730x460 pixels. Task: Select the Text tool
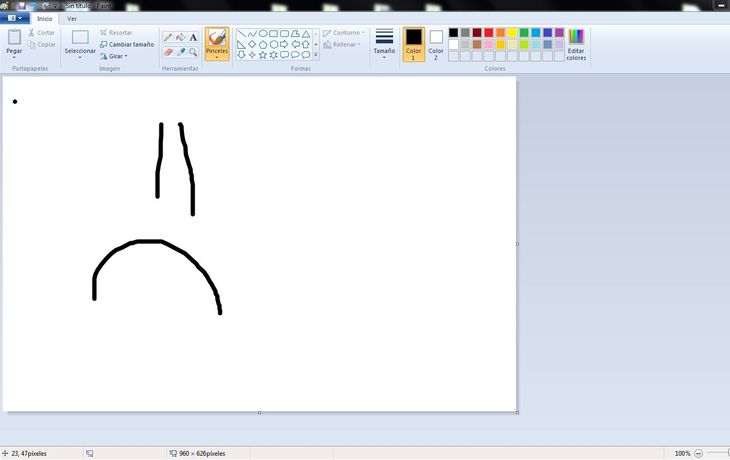[193, 37]
